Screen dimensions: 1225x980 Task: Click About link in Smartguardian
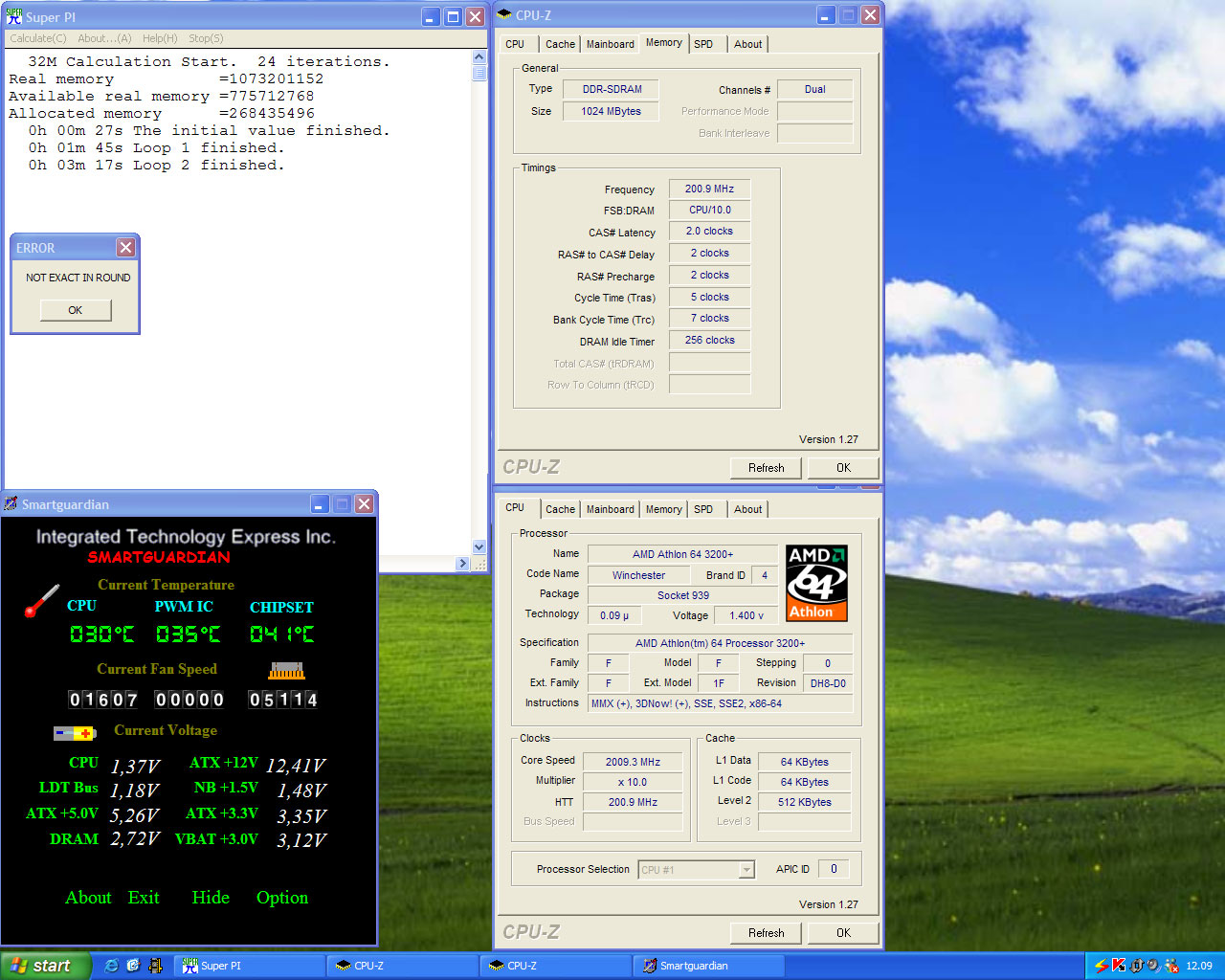point(88,897)
